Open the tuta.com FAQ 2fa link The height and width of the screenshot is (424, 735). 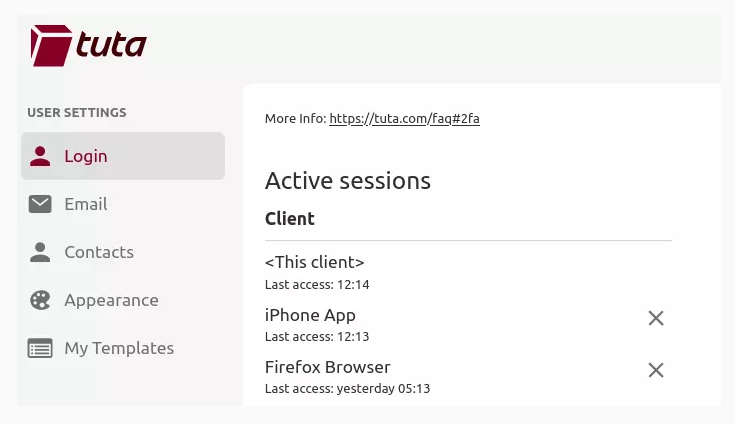(404, 119)
